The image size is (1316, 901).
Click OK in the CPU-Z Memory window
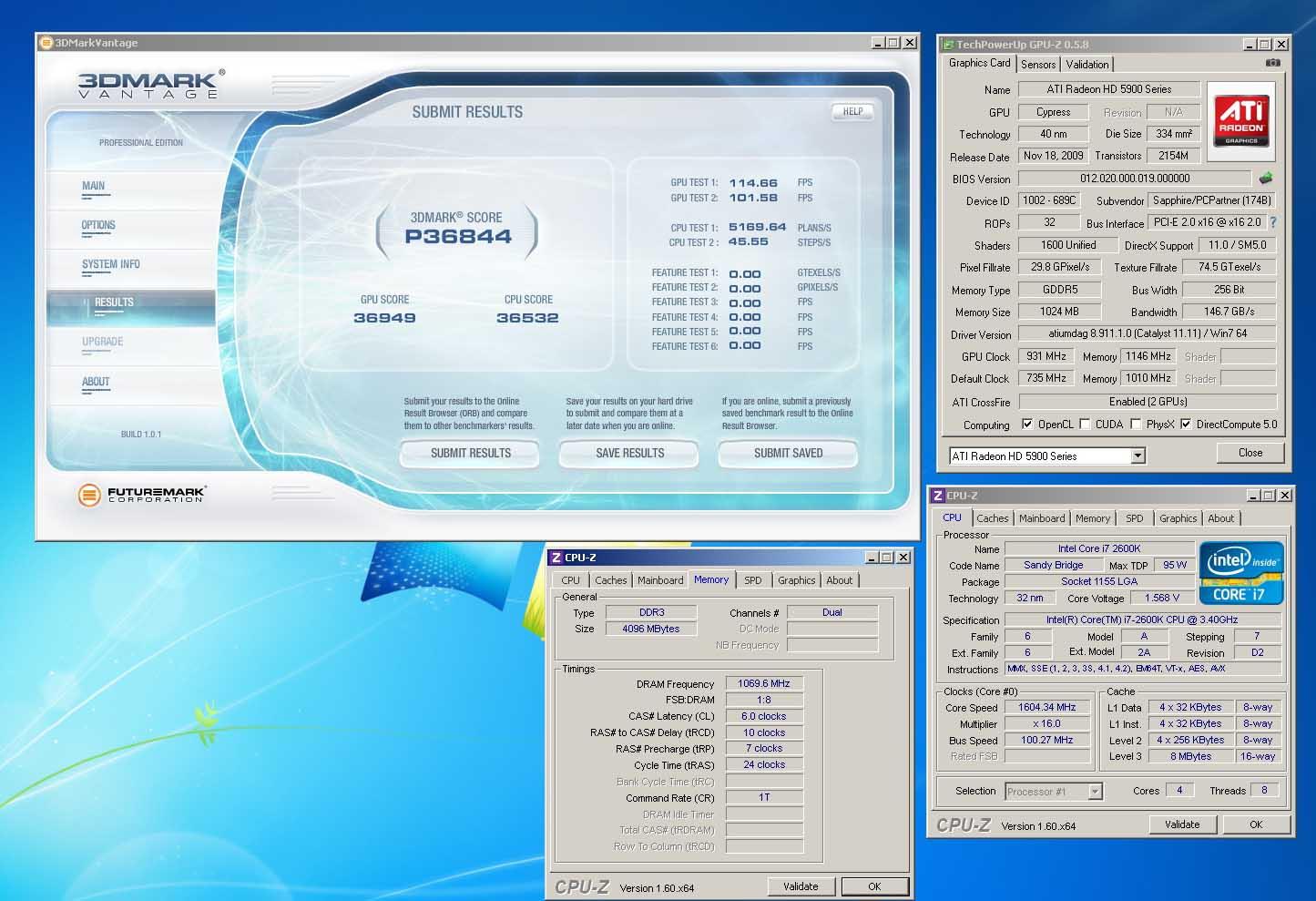pyautogui.click(x=874, y=886)
